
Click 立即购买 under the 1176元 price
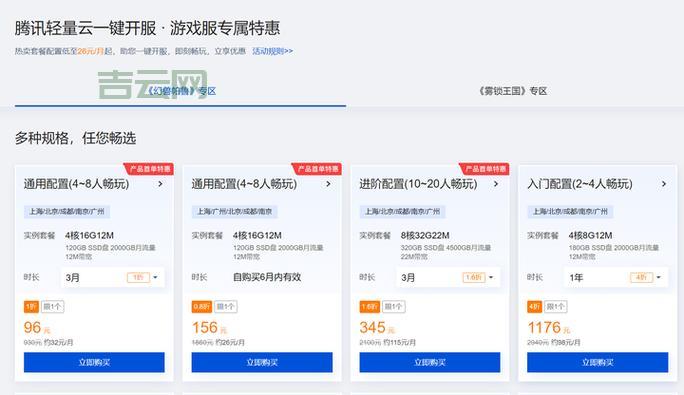click(x=598, y=362)
